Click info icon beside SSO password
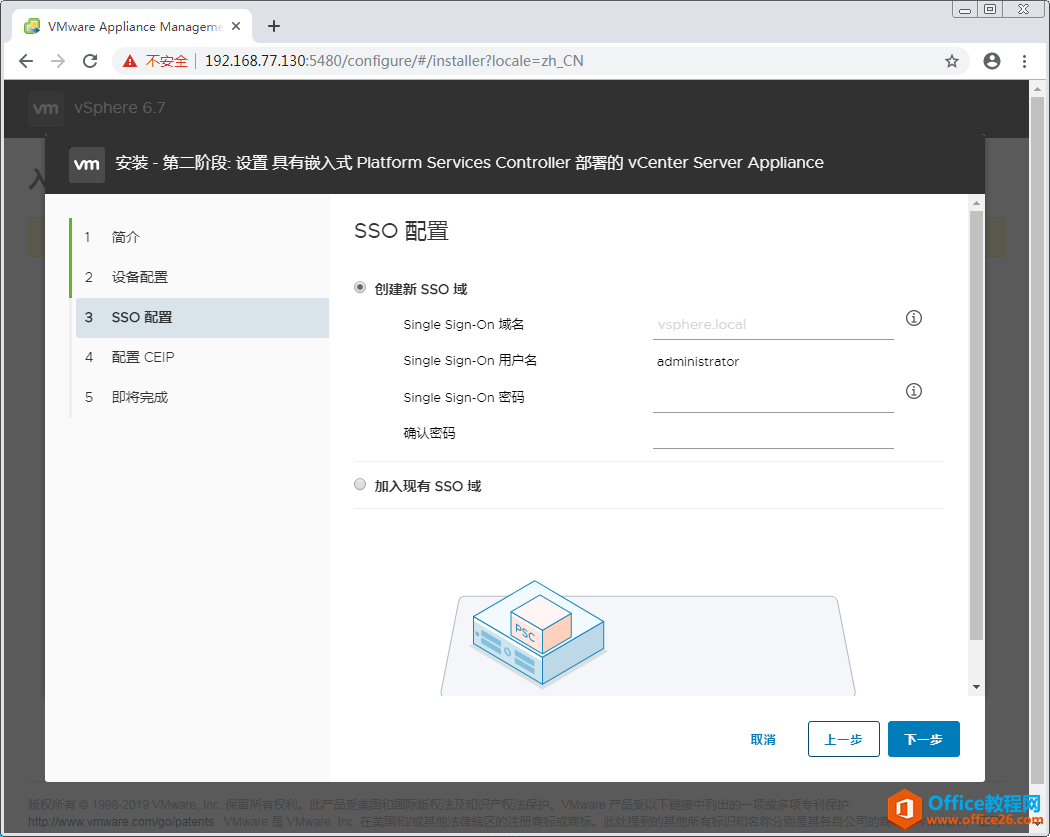 [x=913, y=391]
